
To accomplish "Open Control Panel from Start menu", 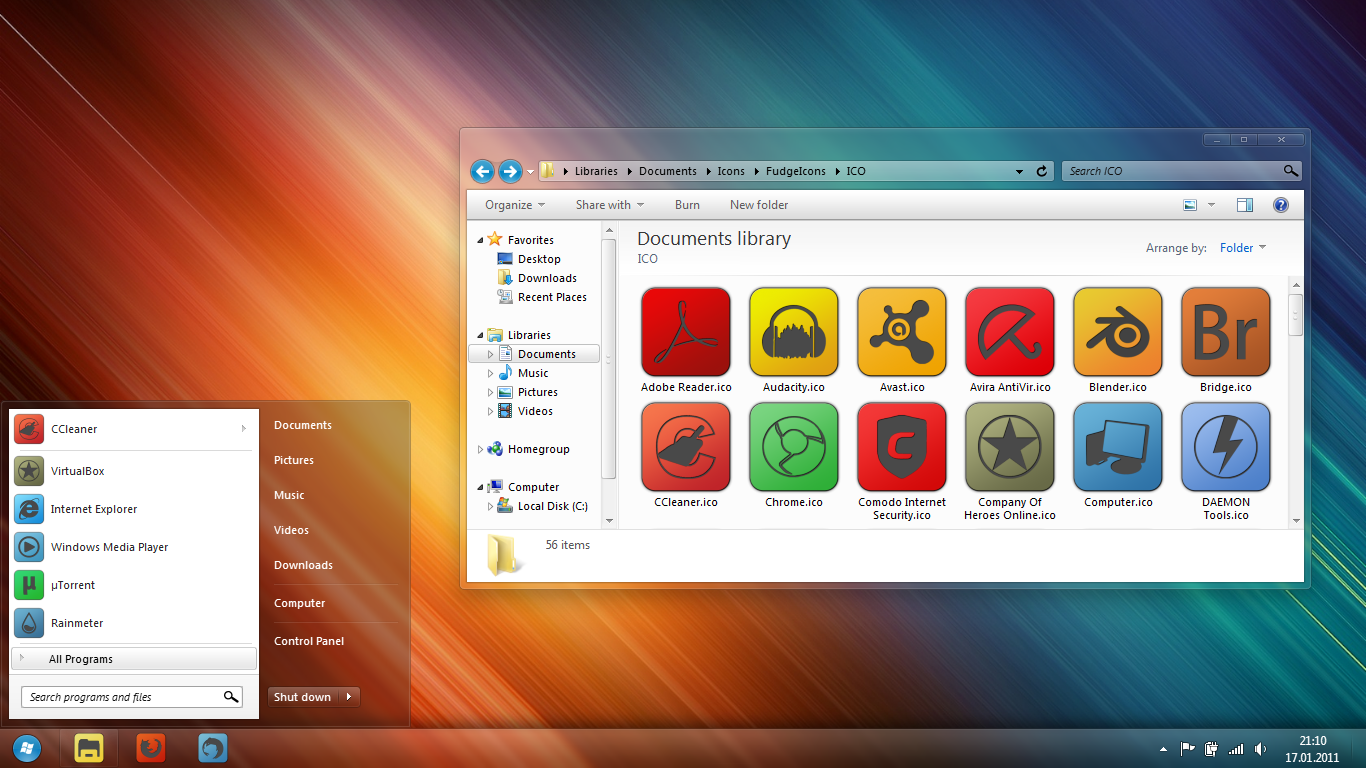I will pyautogui.click(x=309, y=641).
